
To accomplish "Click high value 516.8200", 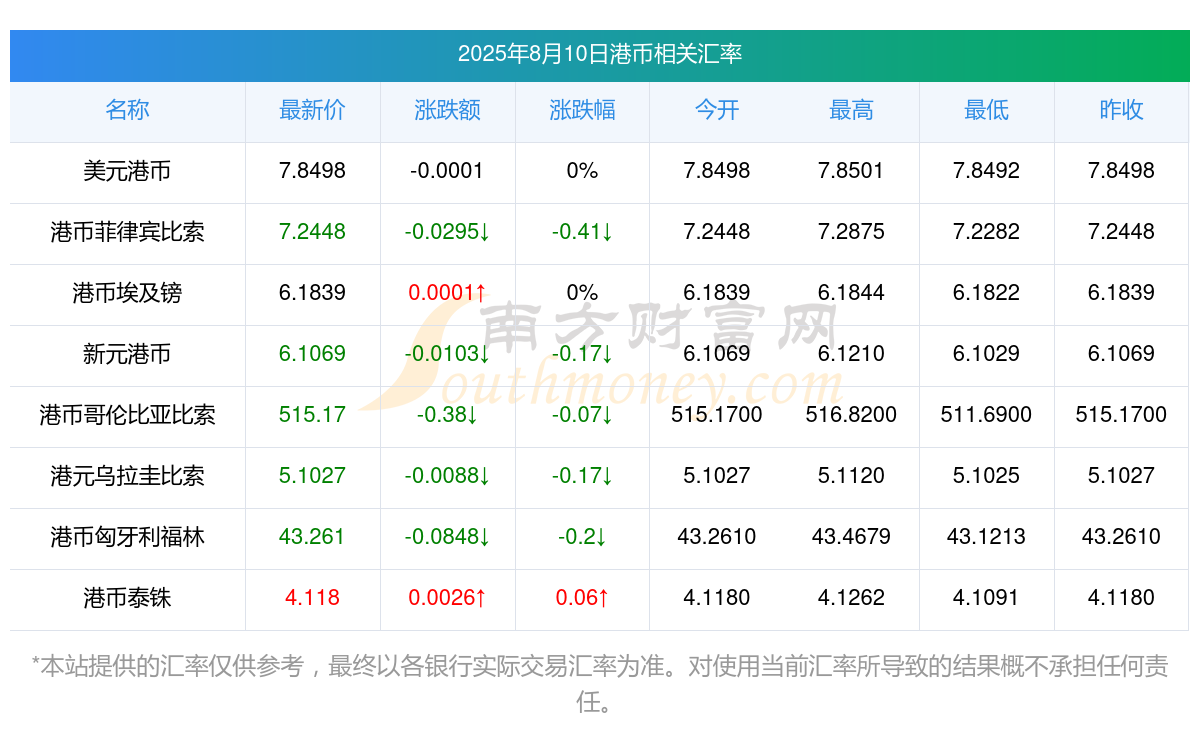I will (851, 415).
